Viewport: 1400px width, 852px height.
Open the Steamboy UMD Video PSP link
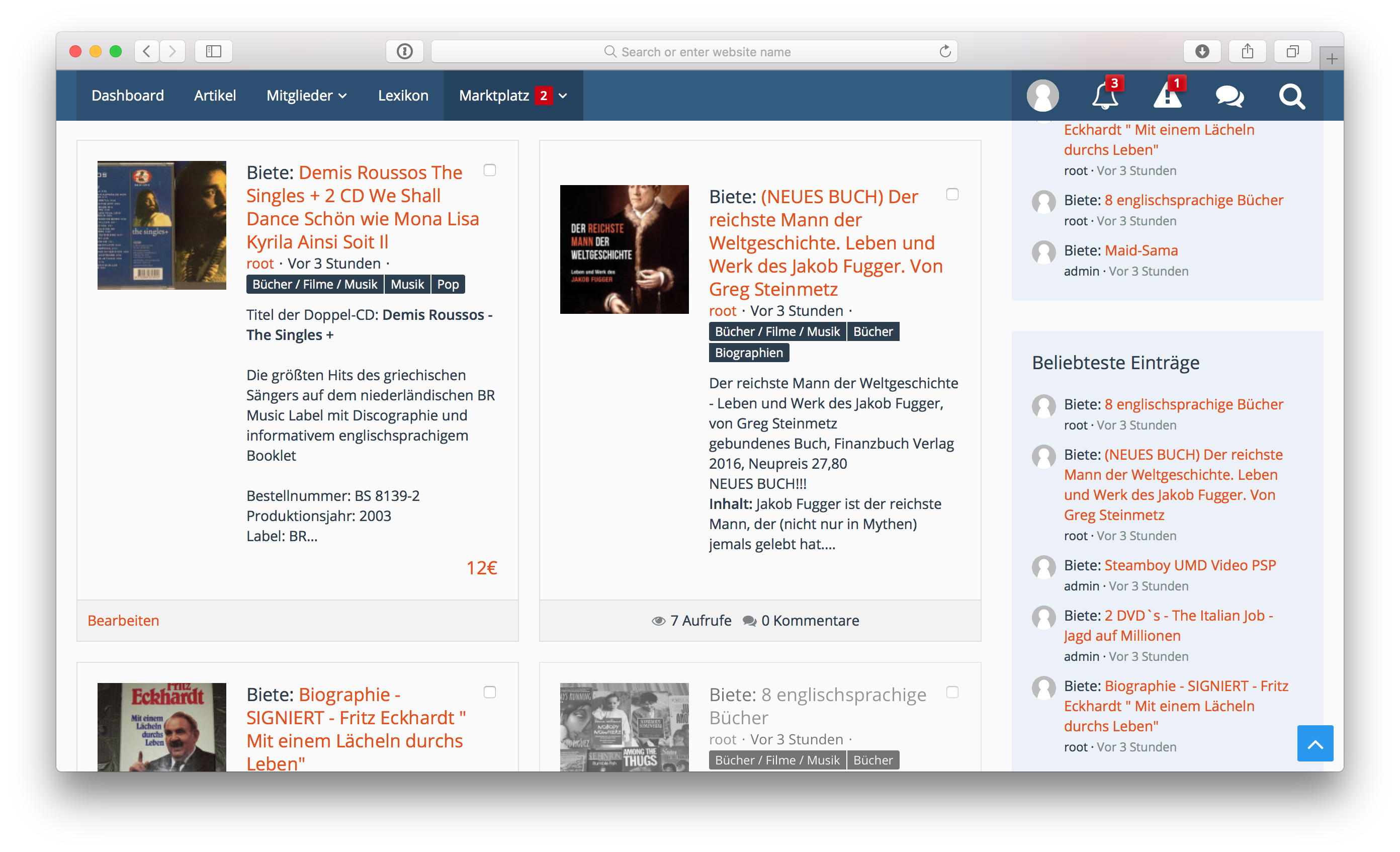point(1190,565)
